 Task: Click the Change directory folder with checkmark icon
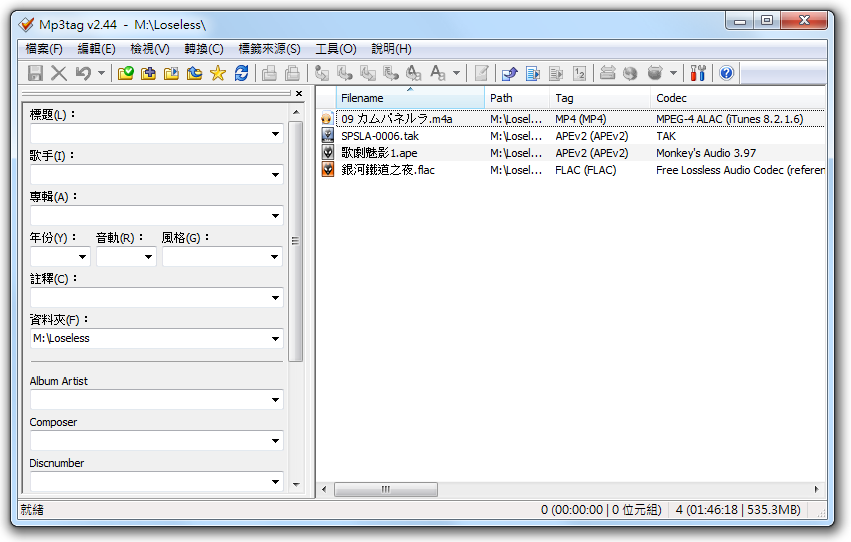click(x=126, y=73)
